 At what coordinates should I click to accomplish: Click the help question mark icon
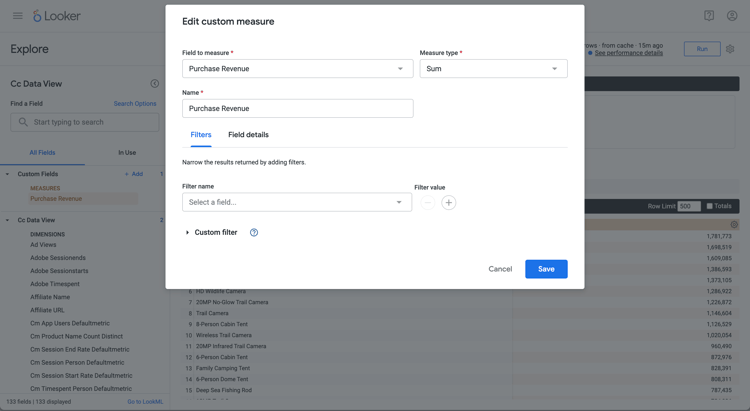coord(709,16)
